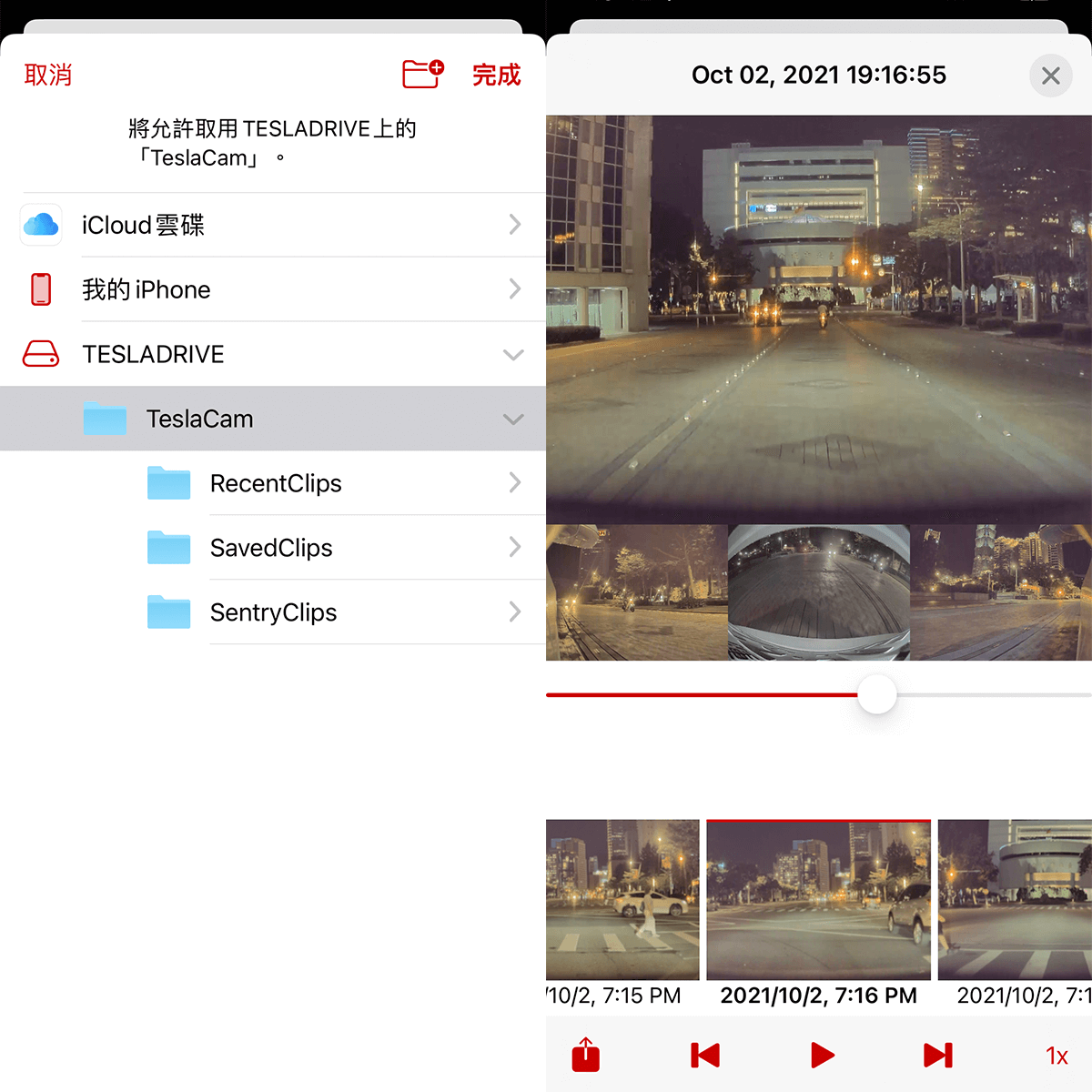Collapse TESLADRIVE using its down chevron

coord(514,355)
